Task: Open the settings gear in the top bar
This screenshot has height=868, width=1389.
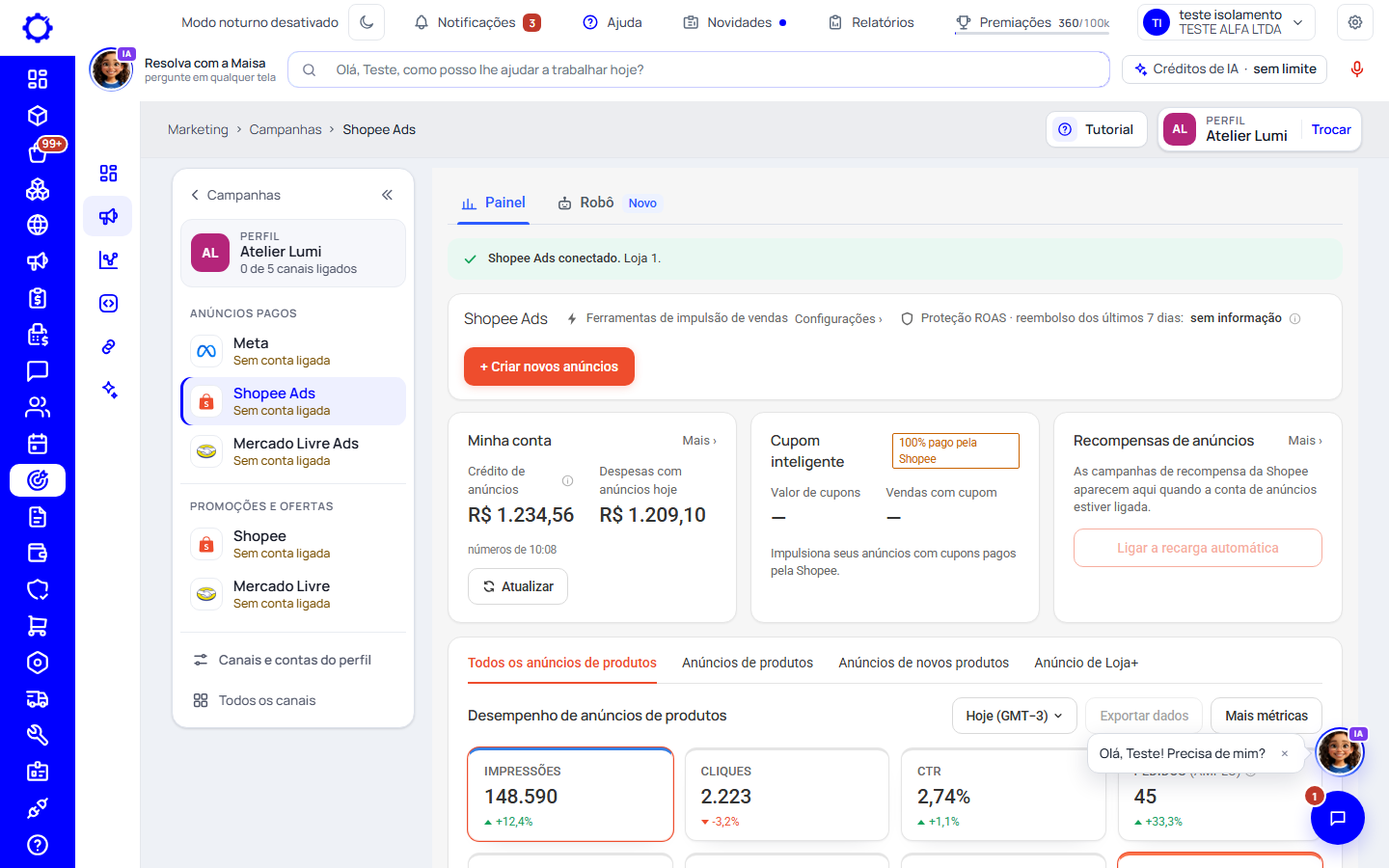Action: (1355, 22)
